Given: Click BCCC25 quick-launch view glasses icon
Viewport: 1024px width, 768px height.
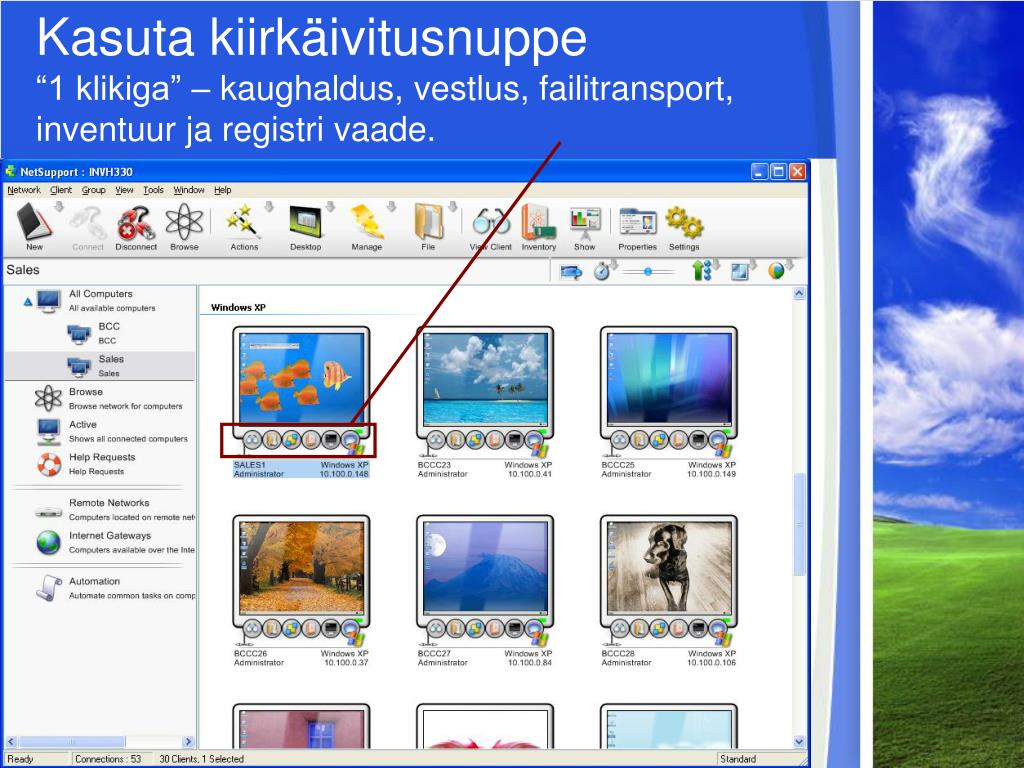Looking at the screenshot, I should click(620, 440).
